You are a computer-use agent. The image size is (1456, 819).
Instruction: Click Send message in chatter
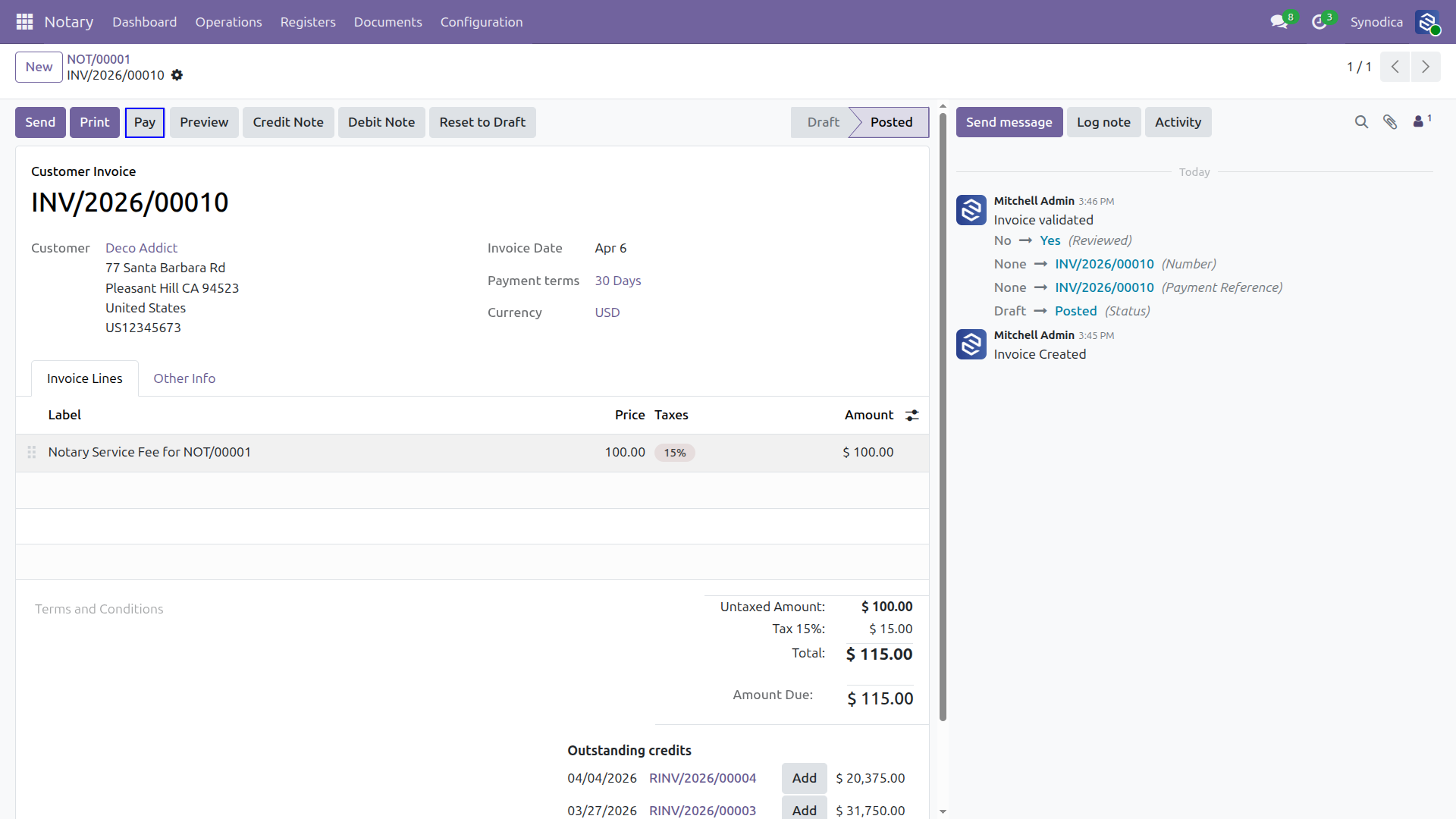coord(1009,122)
